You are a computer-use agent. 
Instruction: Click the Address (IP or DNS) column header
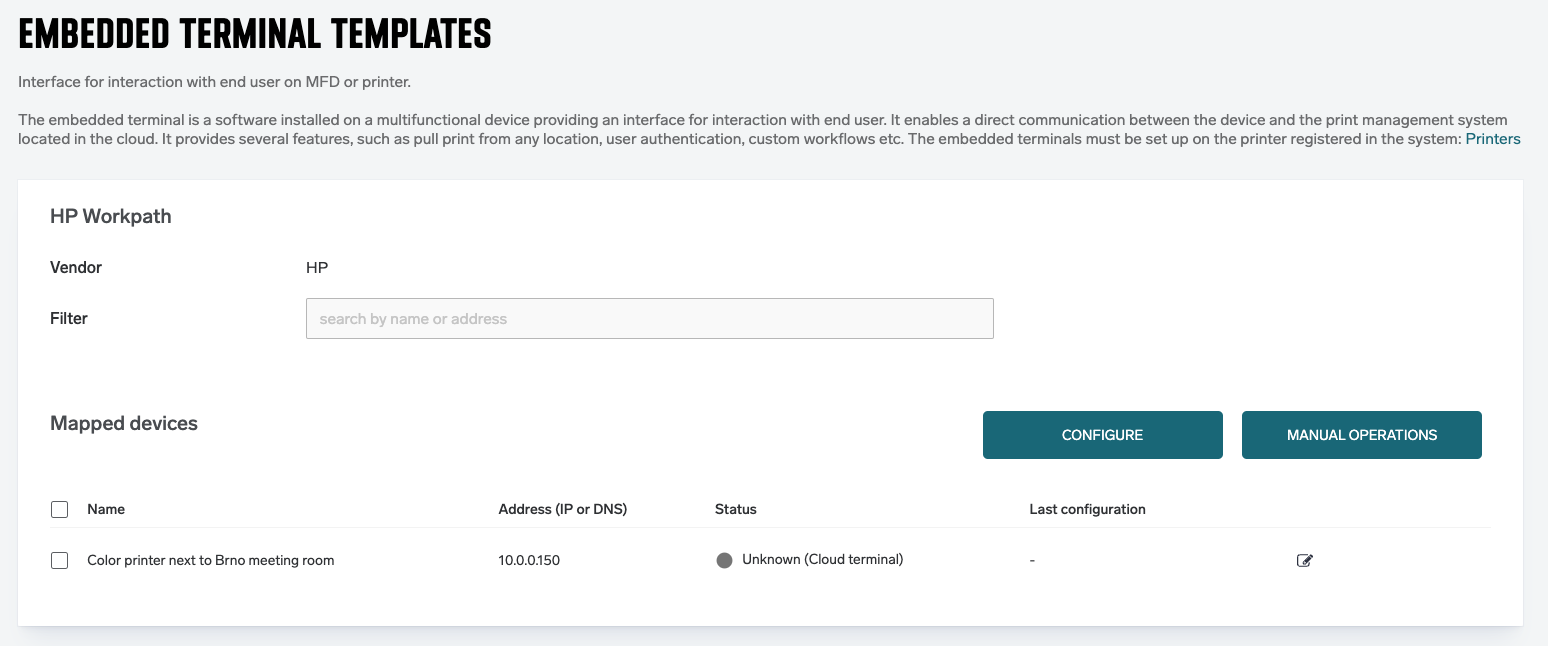[562, 509]
